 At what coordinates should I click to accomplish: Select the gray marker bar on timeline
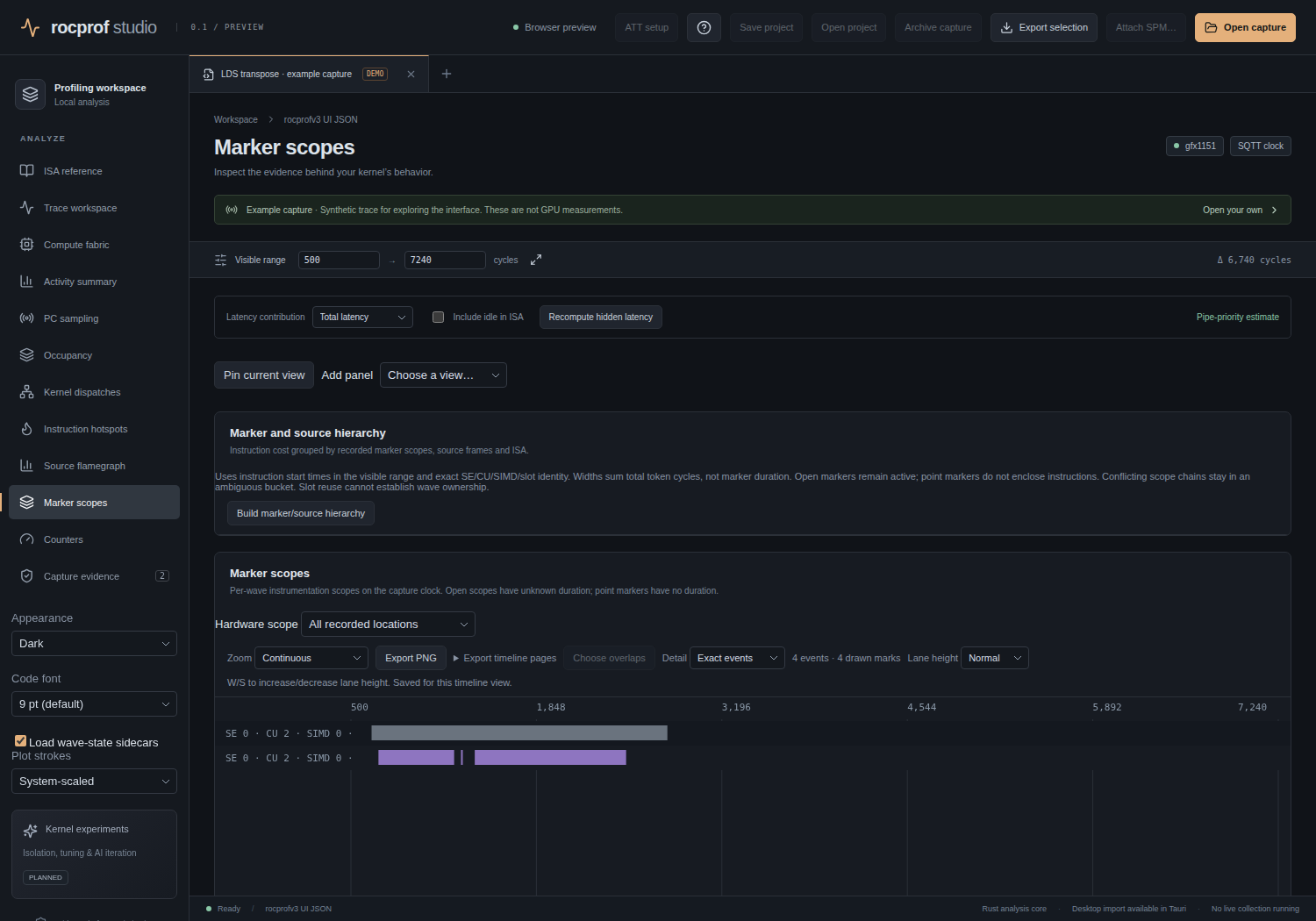[x=519, y=732]
